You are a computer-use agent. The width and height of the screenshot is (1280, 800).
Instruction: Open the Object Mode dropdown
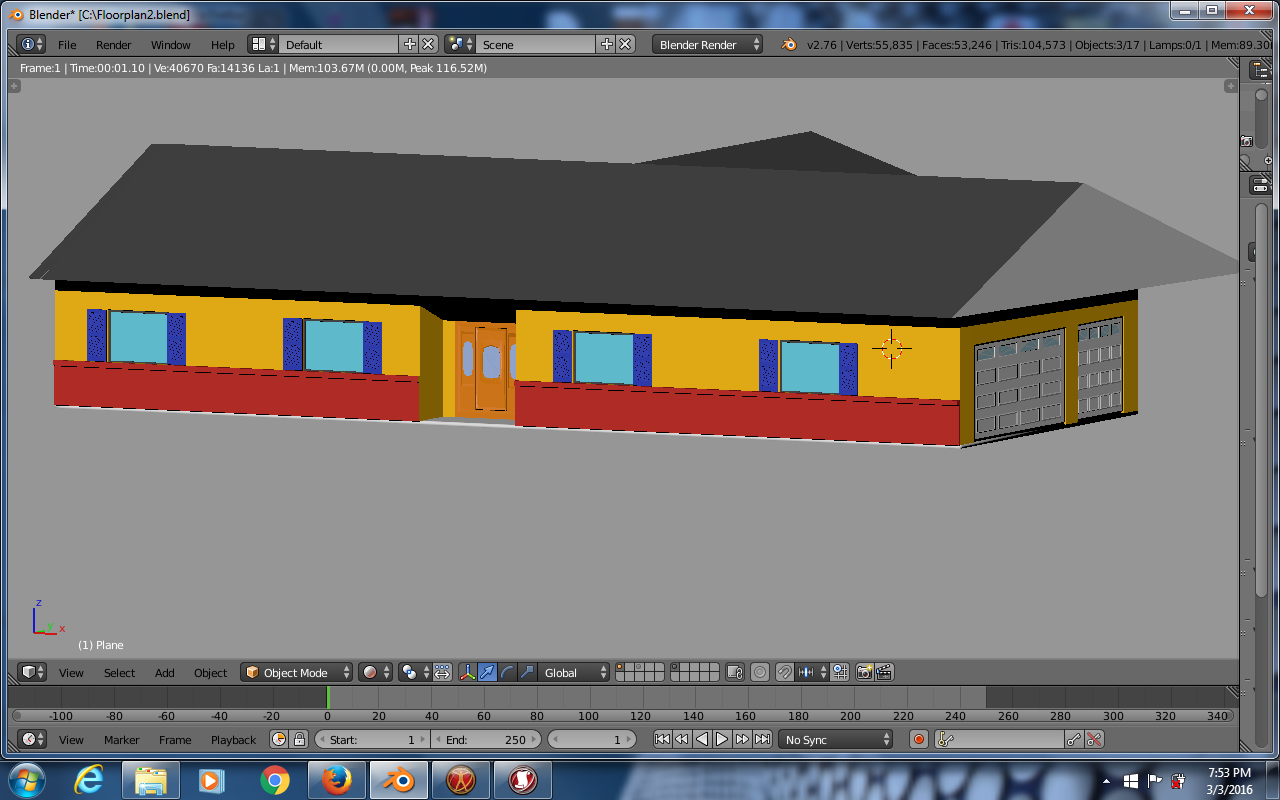[297, 672]
